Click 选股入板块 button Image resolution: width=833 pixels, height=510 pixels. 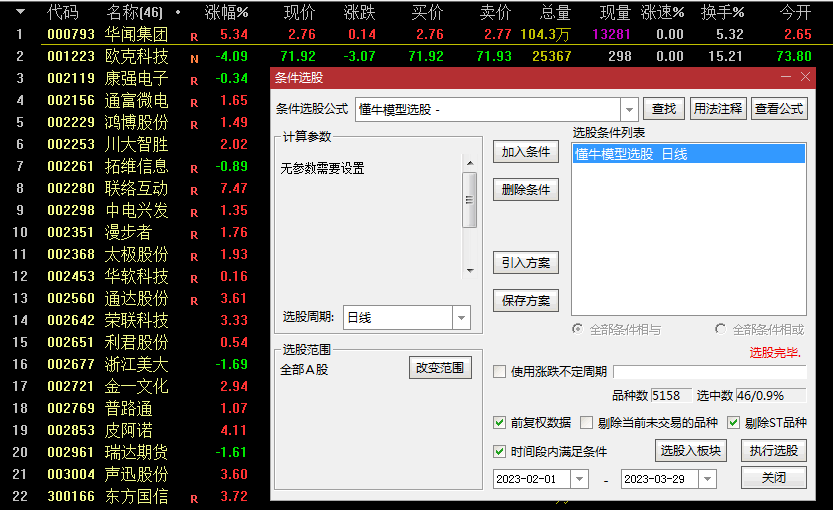(x=691, y=450)
